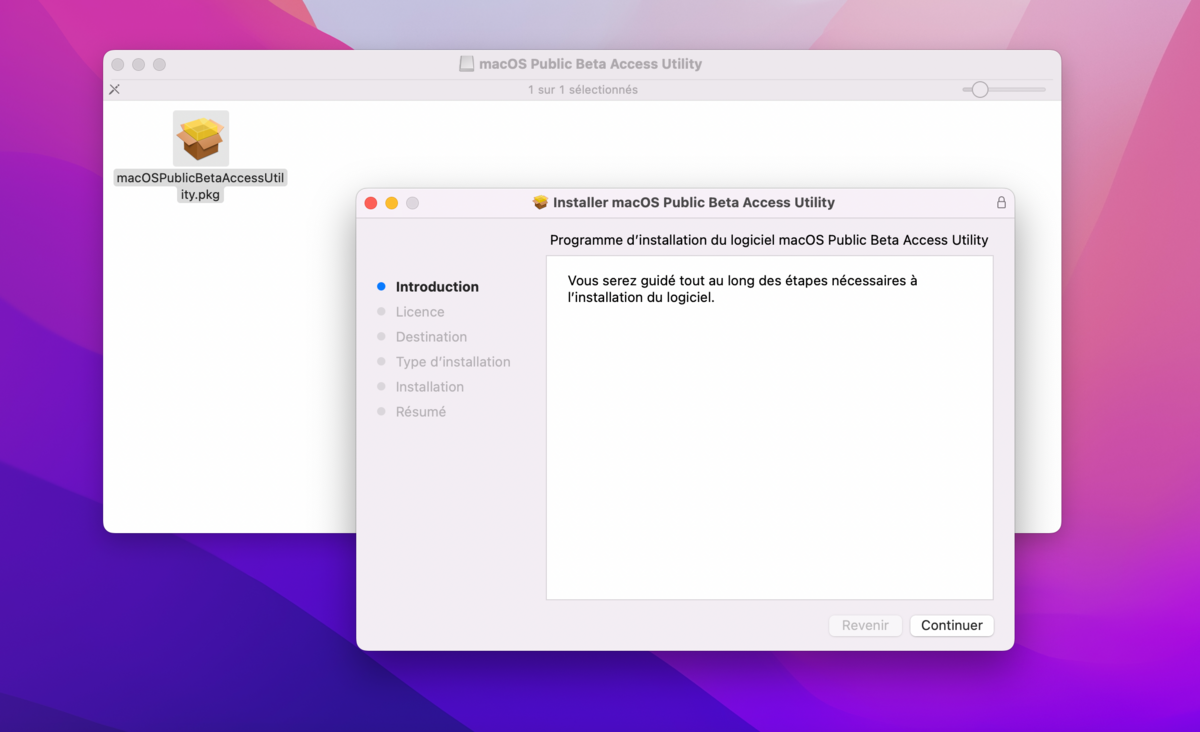Viewport: 1200px width, 732px height.
Task: Select the Licence step in sidebar
Action: pyautogui.click(x=420, y=312)
